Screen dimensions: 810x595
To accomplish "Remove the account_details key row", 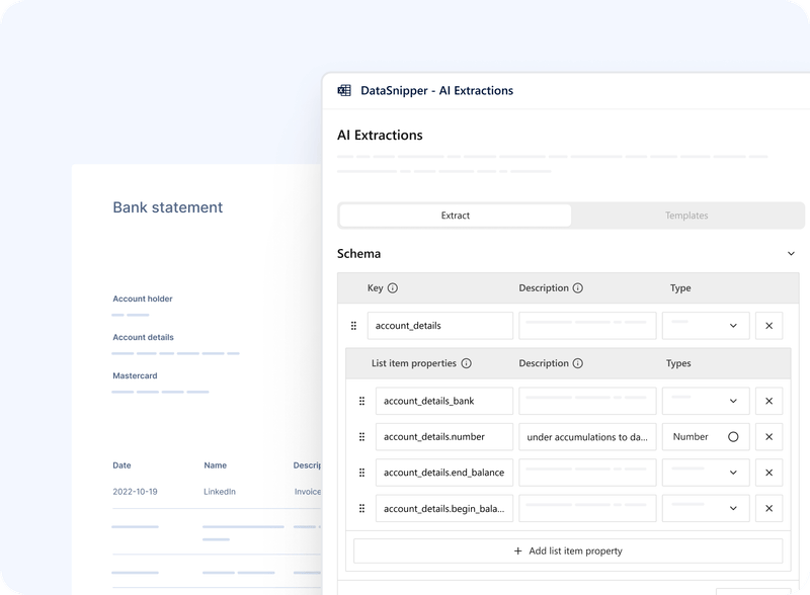I will tap(768, 326).
